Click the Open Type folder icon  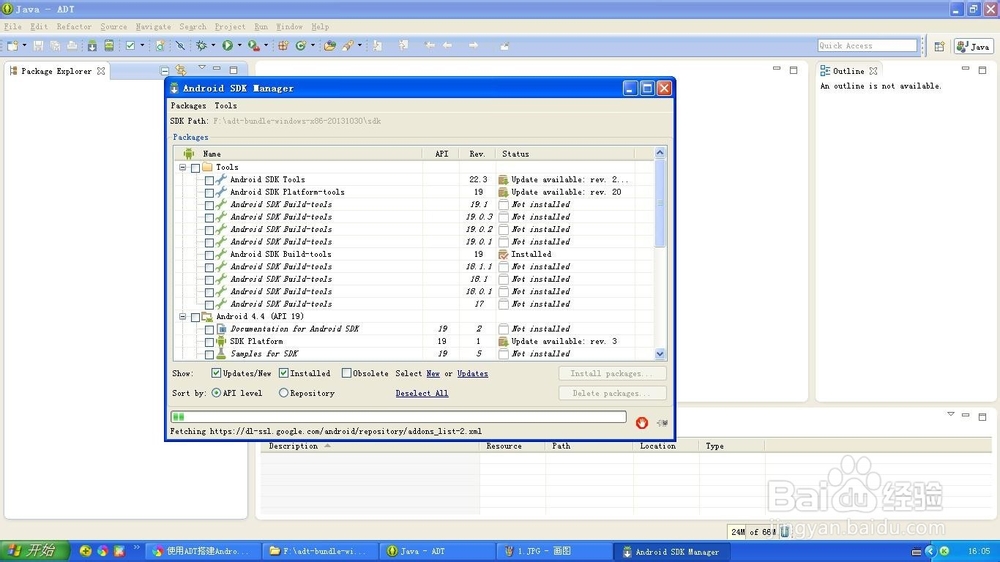(x=330, y=45)
